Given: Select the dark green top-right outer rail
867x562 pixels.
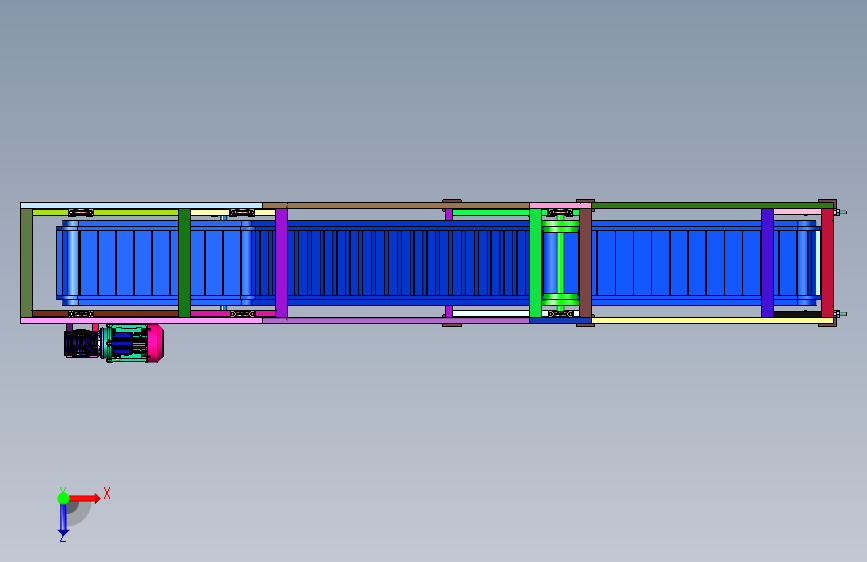Looking at the screenshot, I should click(x=713, y=205).
